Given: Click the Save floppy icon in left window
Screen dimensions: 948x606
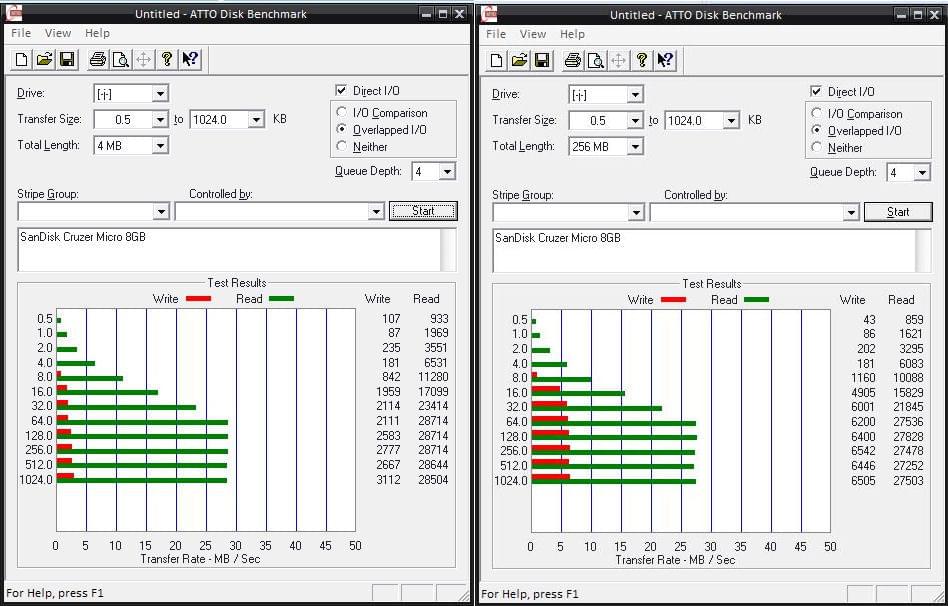Looking at the screenshot, I should point(67,60).
